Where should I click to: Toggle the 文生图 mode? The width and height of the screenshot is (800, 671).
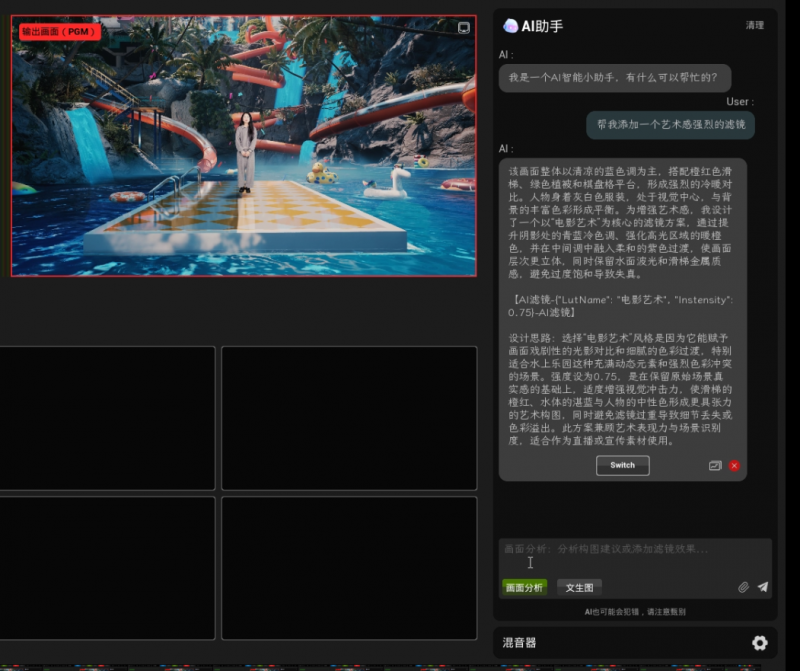click(579, 587)
